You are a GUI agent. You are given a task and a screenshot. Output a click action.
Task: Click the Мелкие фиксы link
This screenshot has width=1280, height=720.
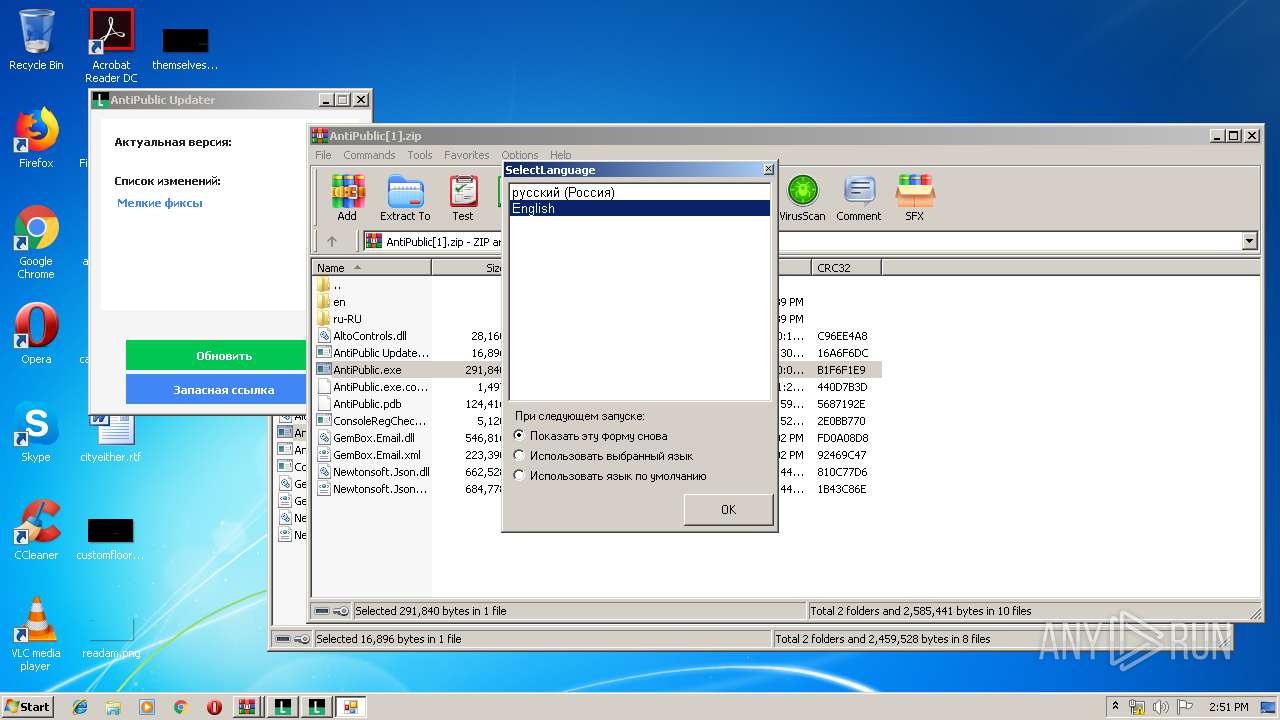pyautogui.click(x=160, y=203)
